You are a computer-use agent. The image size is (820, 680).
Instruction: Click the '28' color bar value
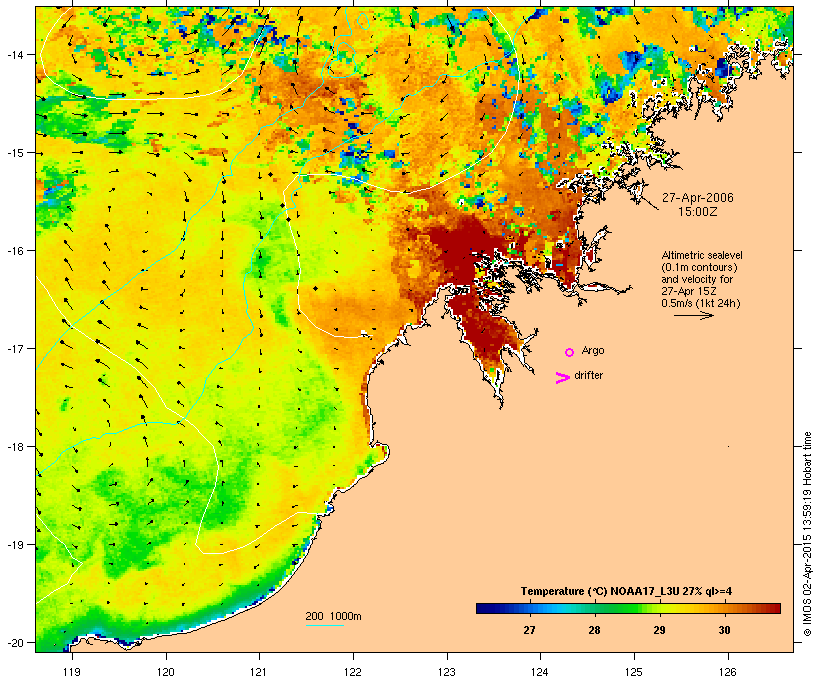click(594, 630)
